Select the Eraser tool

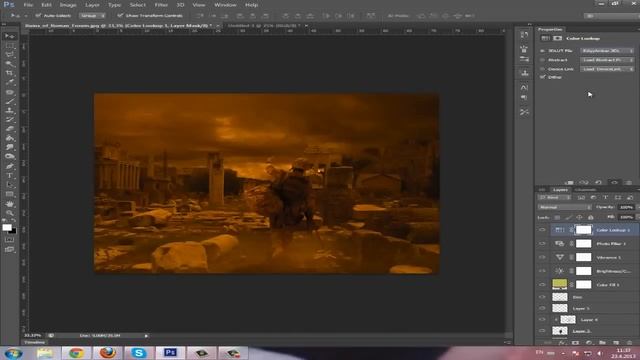coord(9,129)
